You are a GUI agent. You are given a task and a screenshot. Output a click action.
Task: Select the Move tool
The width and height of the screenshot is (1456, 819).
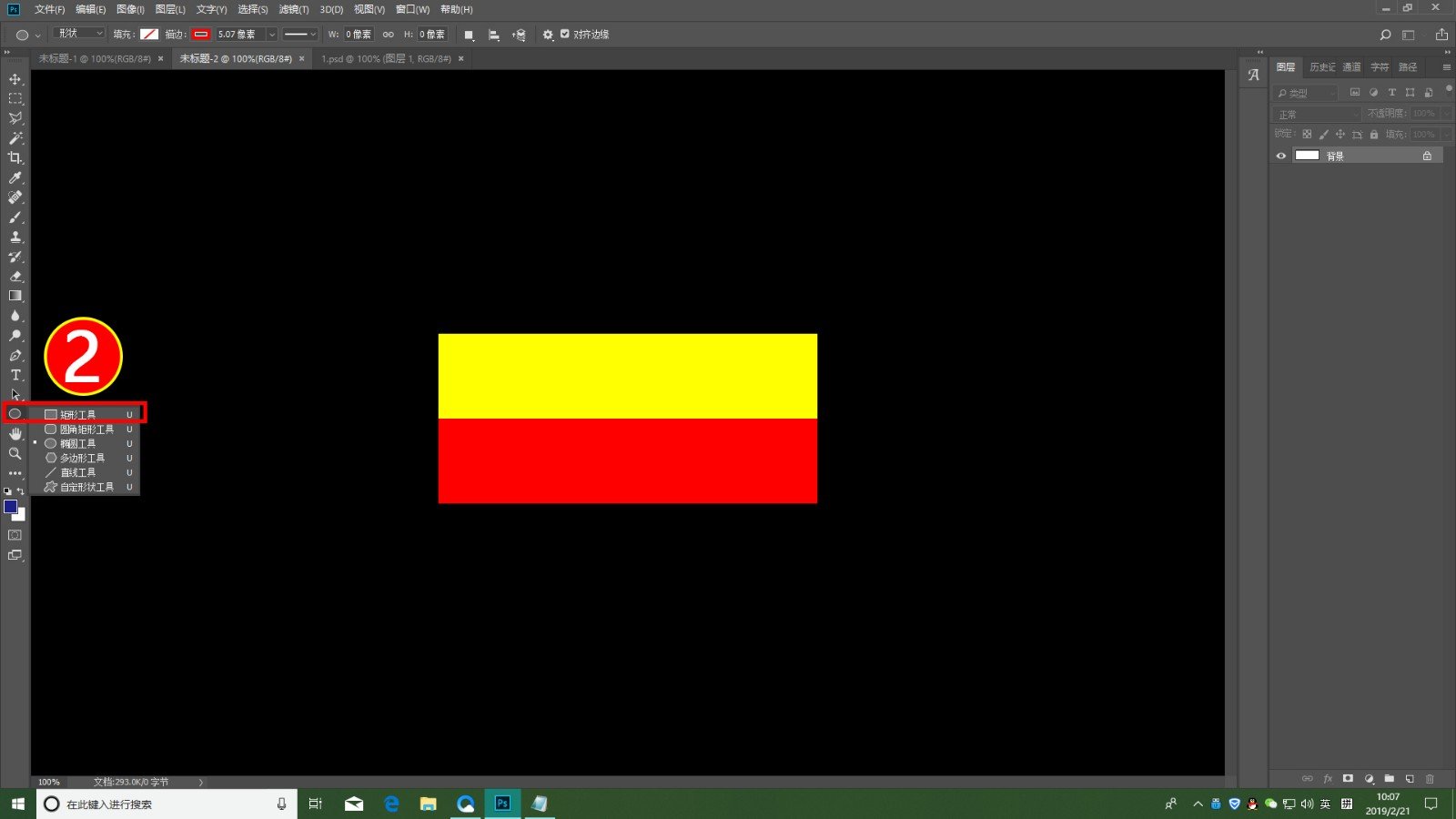(15, 79)
